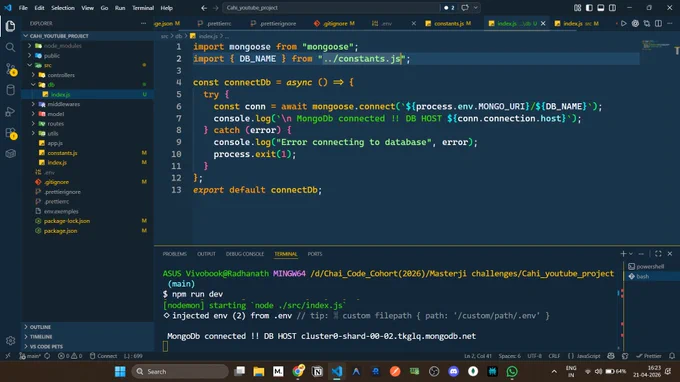Click the Windows Start button
Viewport: 680px width, 382px height.
pyautogui.click(x=120, y=371)
